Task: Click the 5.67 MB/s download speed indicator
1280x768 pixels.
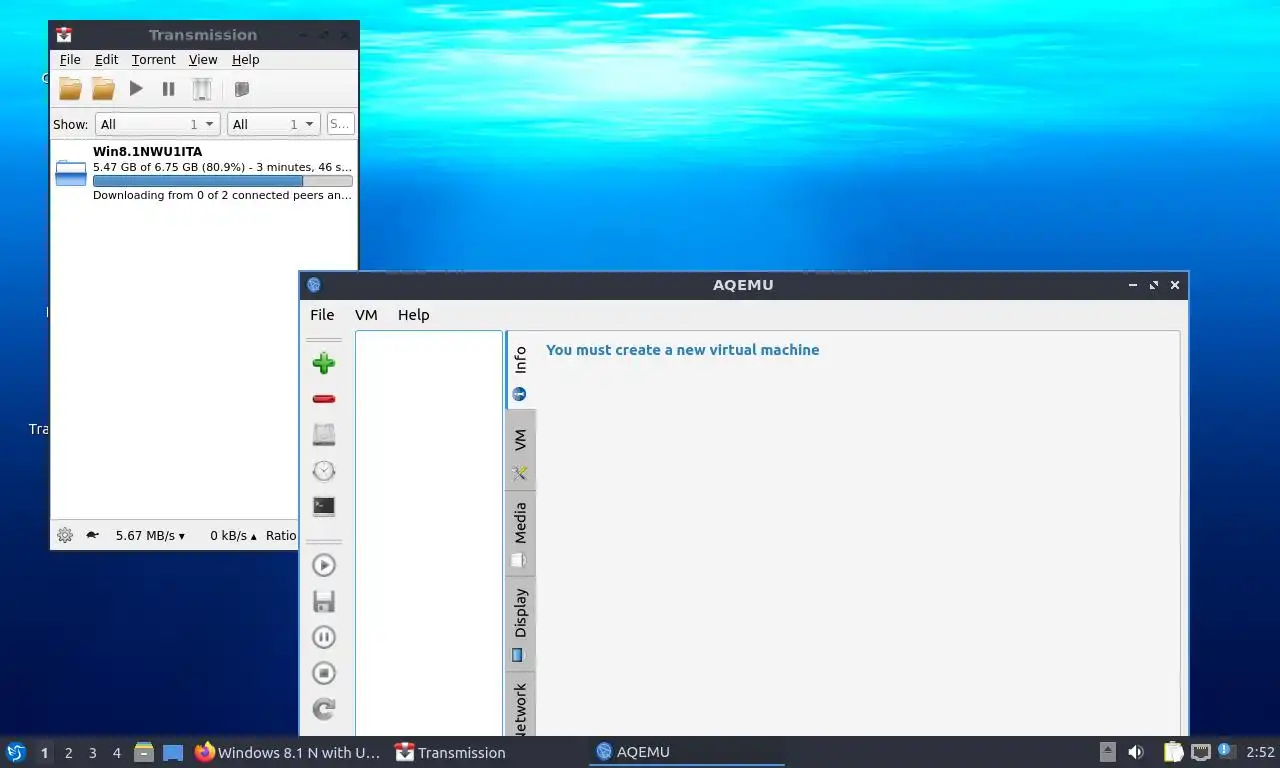Action: [x=150, y=535]
